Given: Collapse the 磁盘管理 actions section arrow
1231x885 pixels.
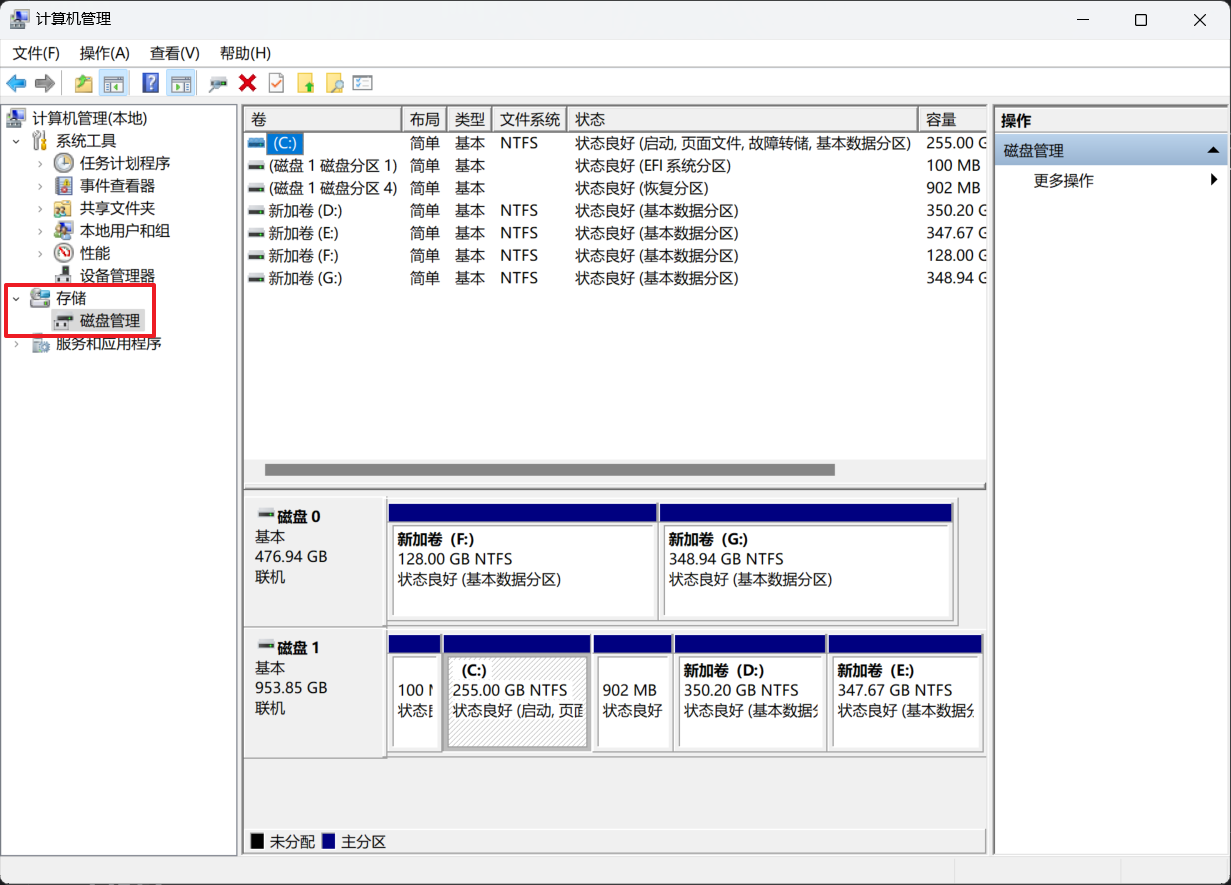Looking at the screenshot, I should click(x=1213, y=151).
